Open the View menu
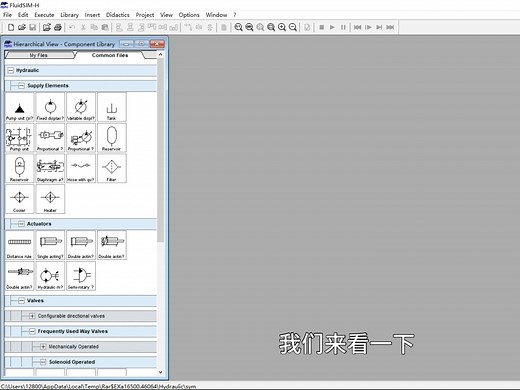The image size is (520, 390). point(166,15)
